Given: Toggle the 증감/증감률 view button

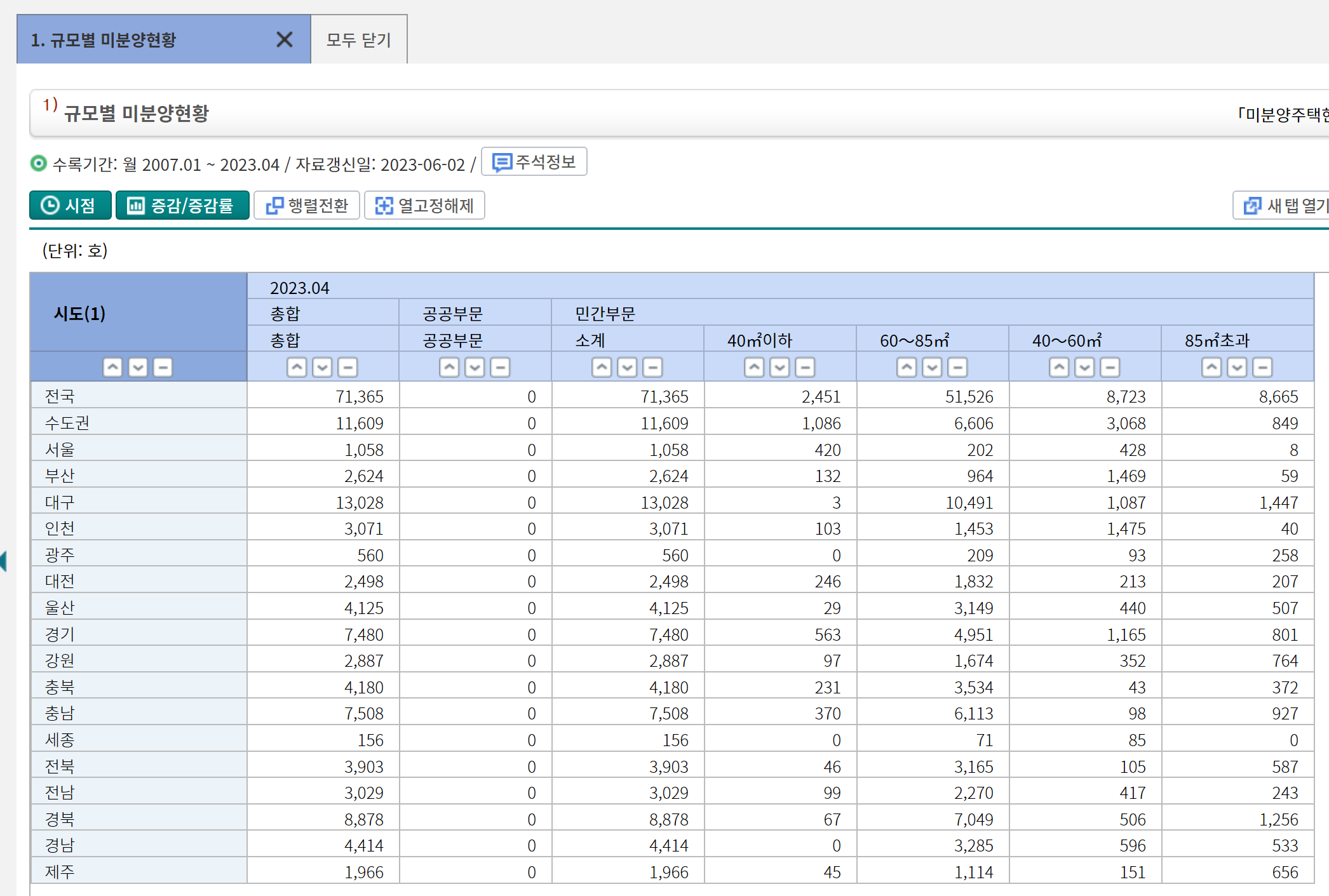Looking at the screenshot, I should point(182,205).
